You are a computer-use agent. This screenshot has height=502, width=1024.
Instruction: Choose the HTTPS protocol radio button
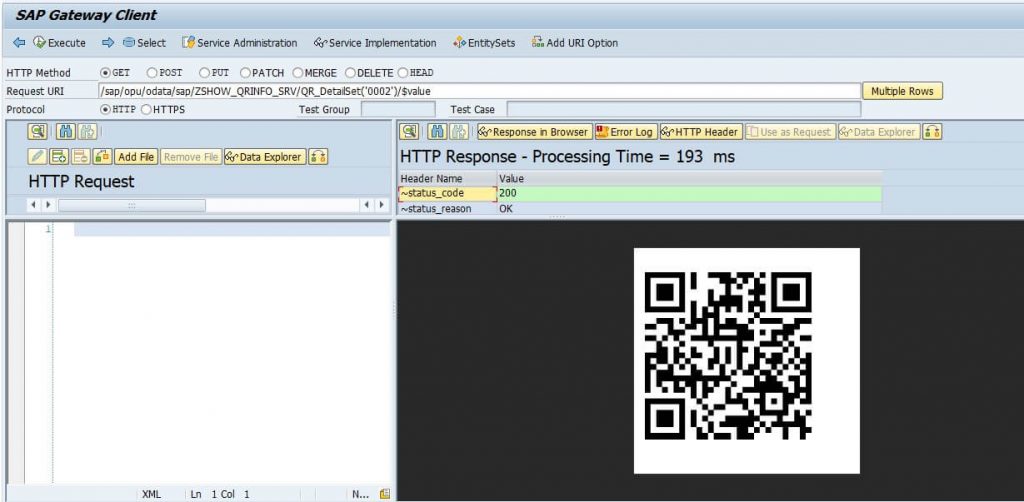coord(146,110)
